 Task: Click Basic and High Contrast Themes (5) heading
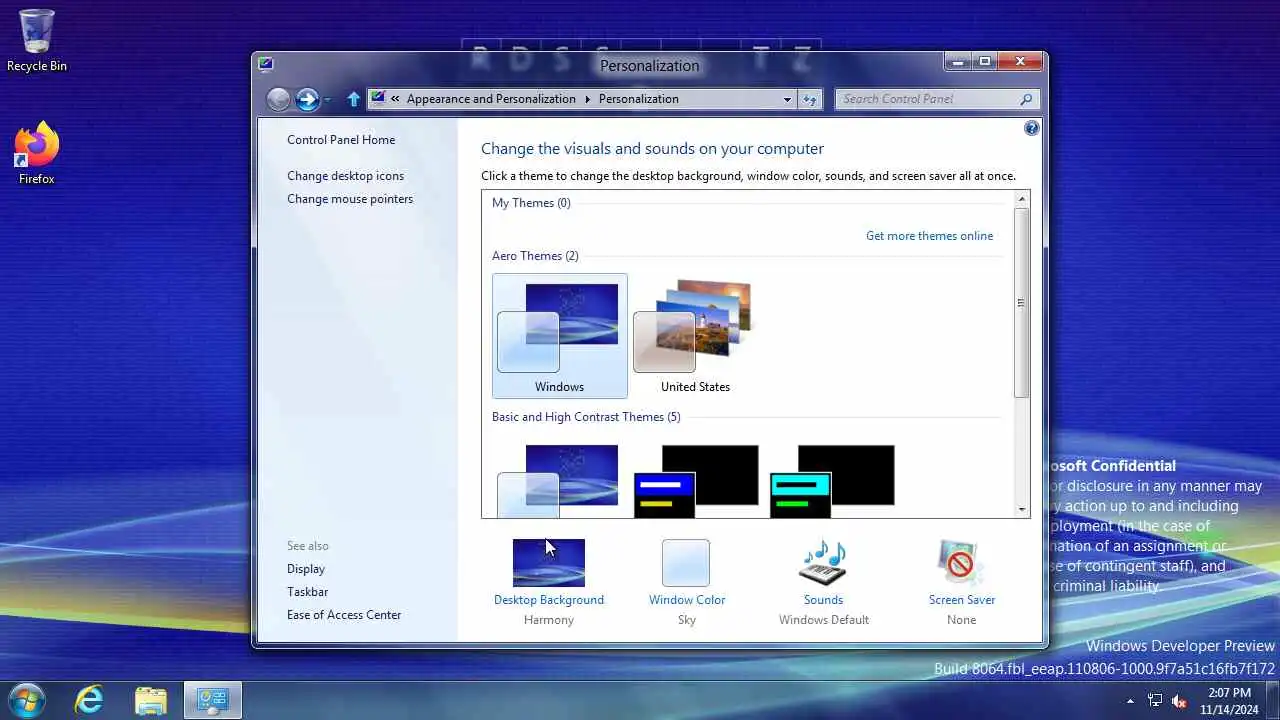(x=586, y=417)
